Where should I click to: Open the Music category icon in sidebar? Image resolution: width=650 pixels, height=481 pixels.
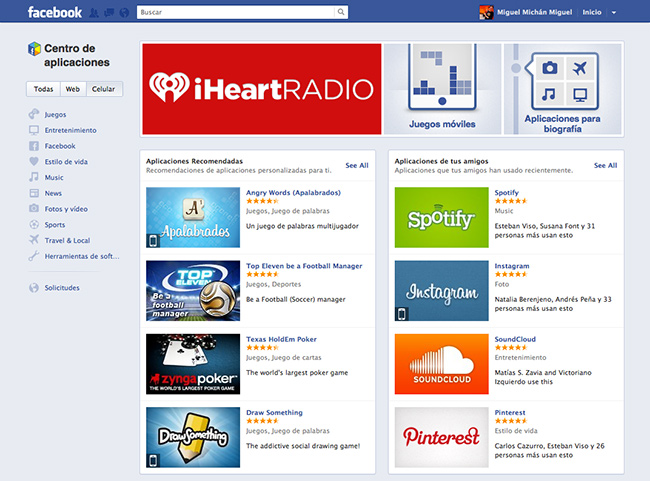(34, 177)
